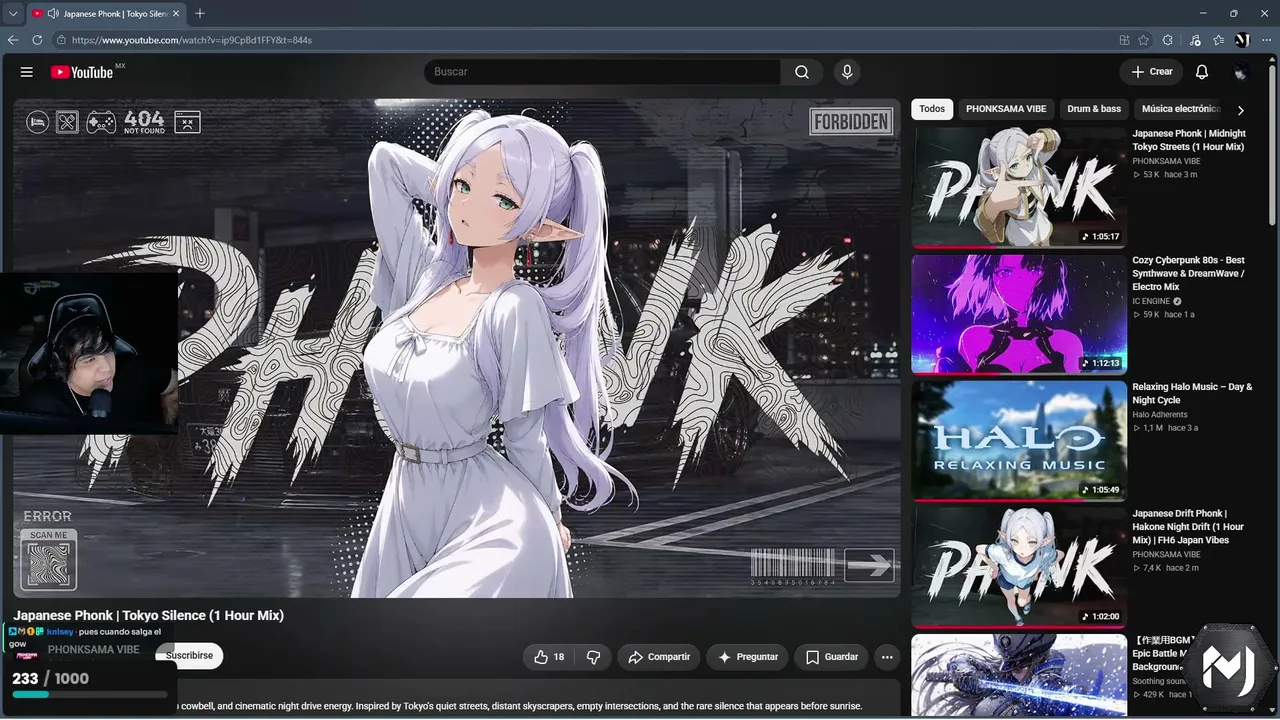Open browser settings and more menu
The image size is (1280, 720).
click(x=1266, y=40)
